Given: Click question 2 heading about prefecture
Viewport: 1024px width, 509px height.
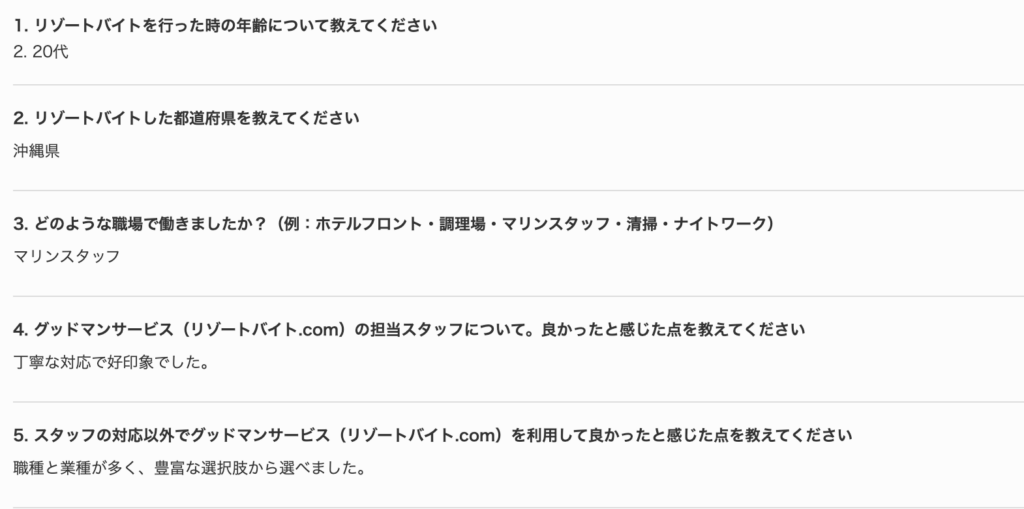Looking at the screenshot, I should (x=186, y=119).
